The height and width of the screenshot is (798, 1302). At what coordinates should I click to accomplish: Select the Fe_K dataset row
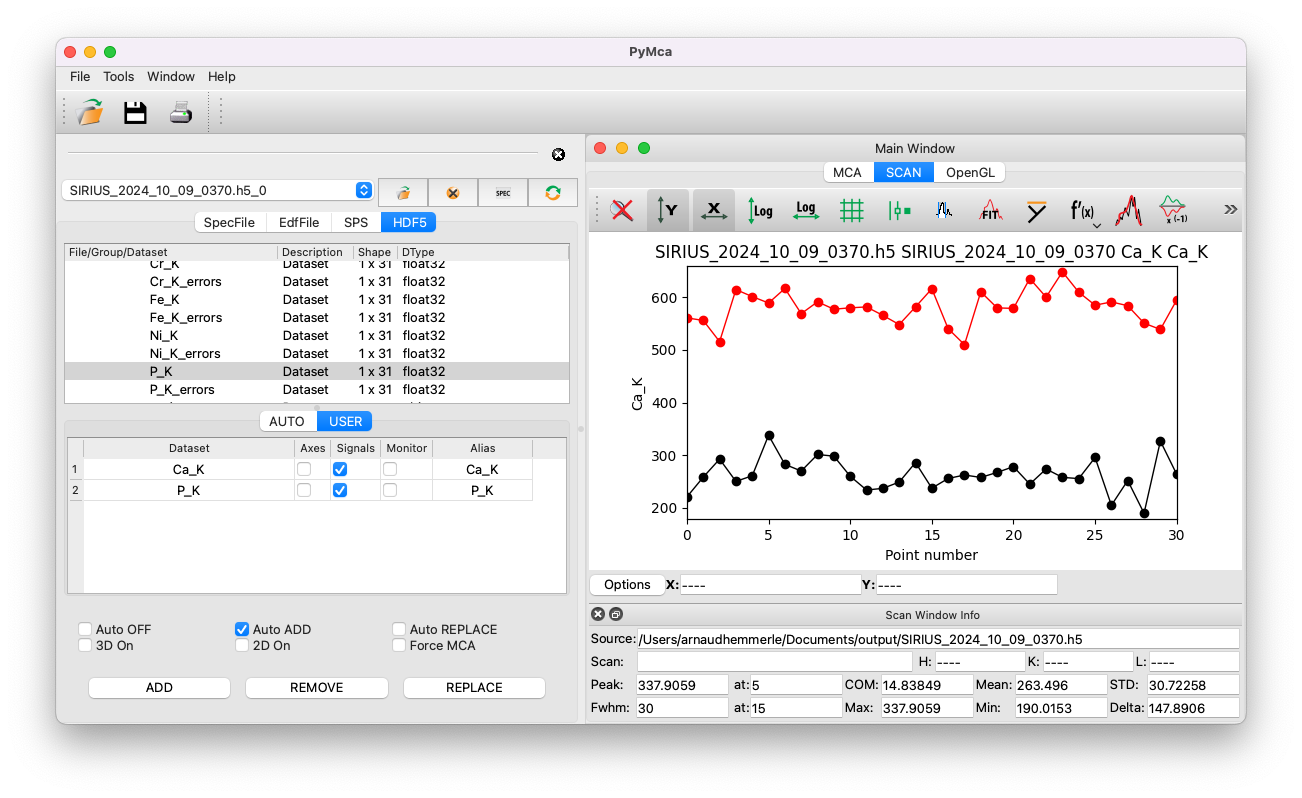click(x=317, y=299)
